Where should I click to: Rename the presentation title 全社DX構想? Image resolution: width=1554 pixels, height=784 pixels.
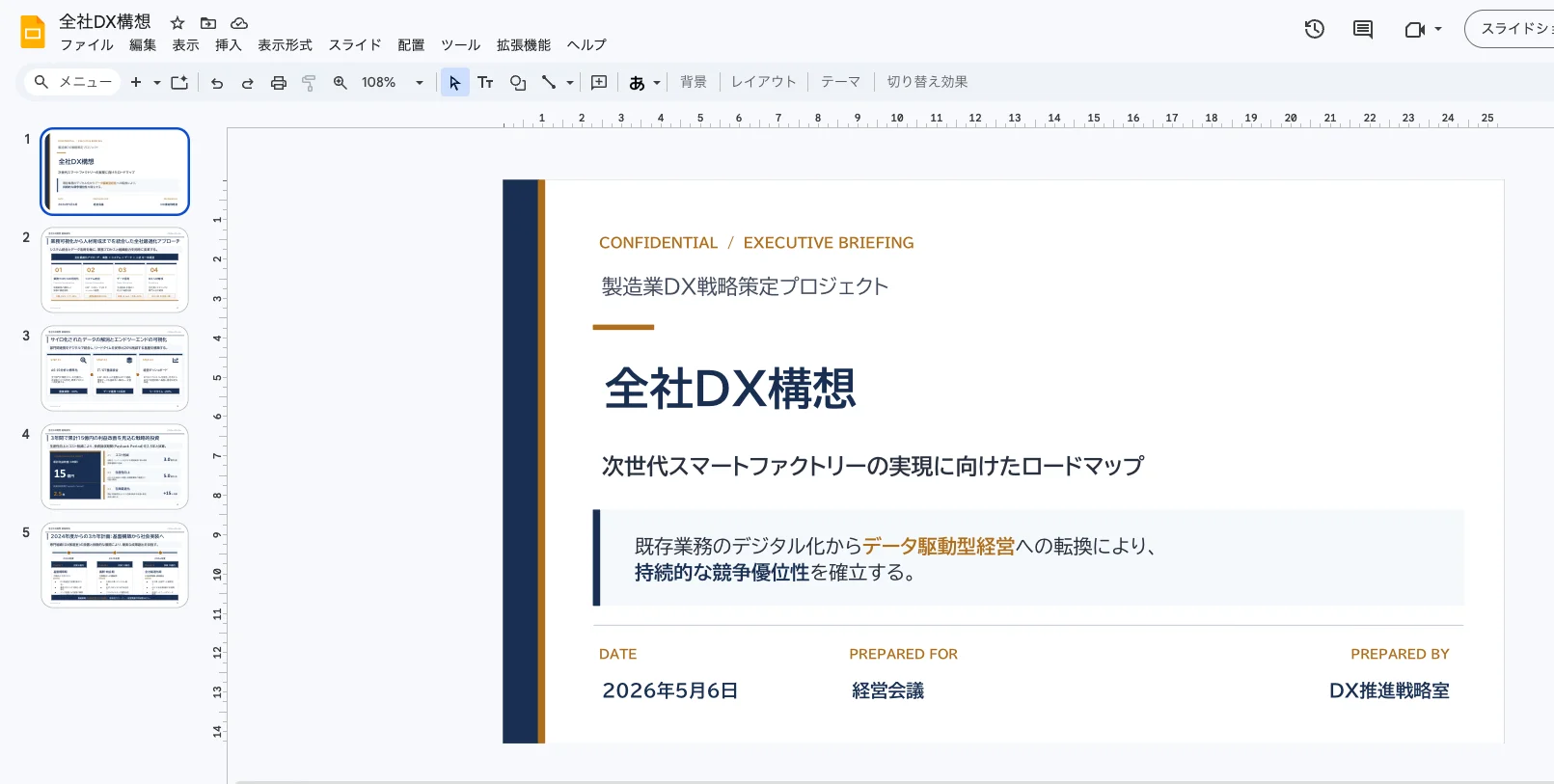(105, 21)
